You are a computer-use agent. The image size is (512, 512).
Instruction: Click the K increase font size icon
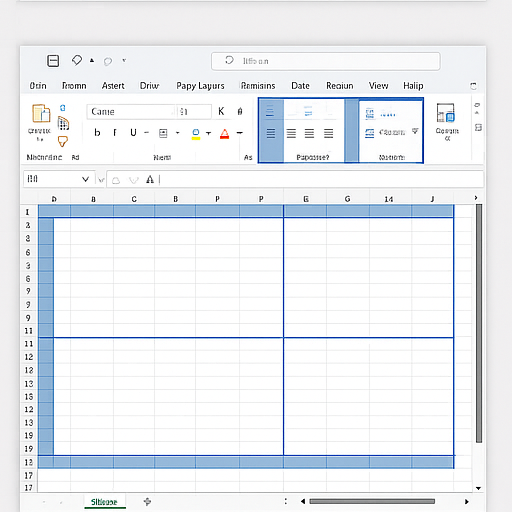pyautogui.click(x=221, y=111)
